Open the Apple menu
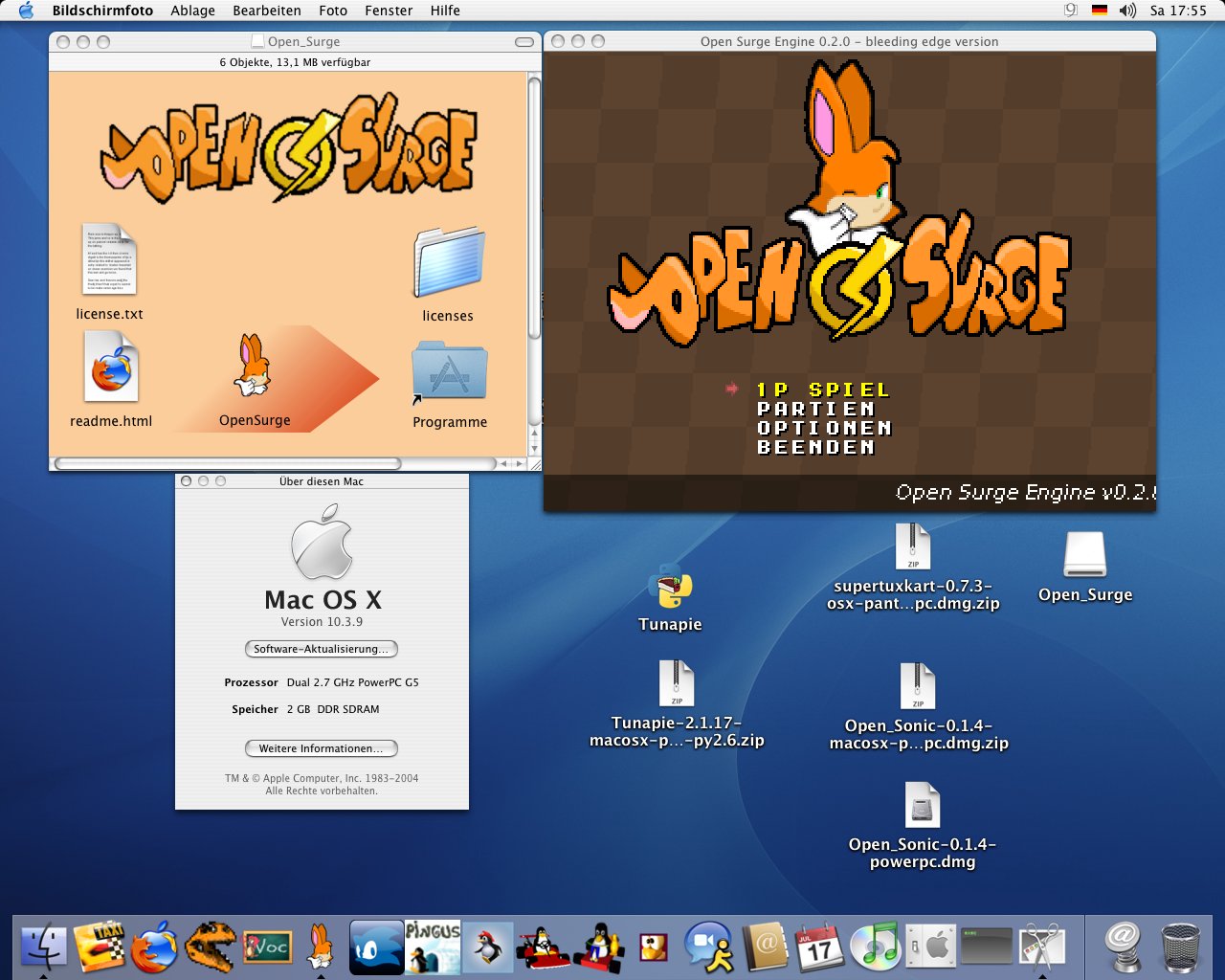Screen dimensions: 1225x980 pos(26,11)
